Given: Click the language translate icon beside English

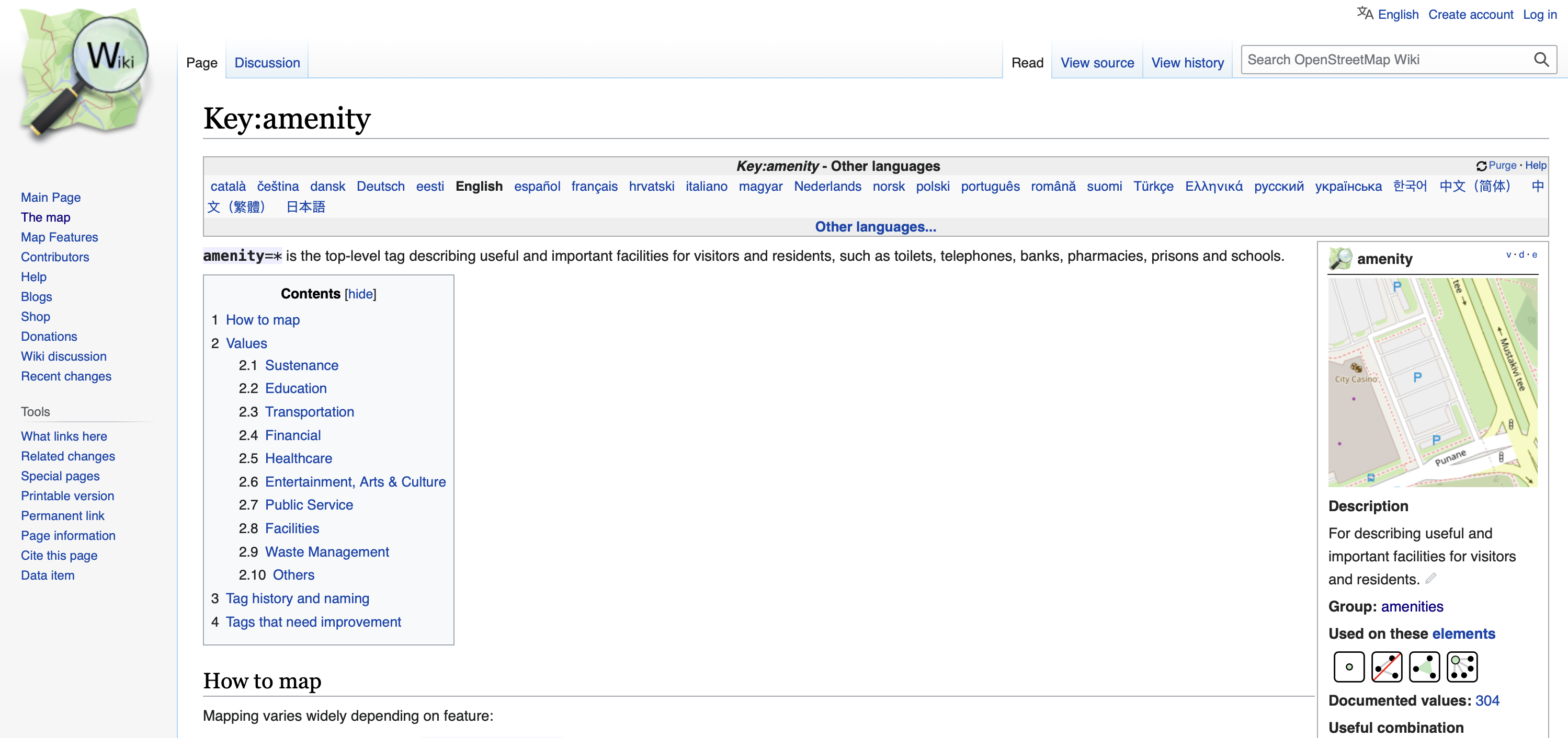Looking at the screenshot, I should click(x=1364, y=14).
